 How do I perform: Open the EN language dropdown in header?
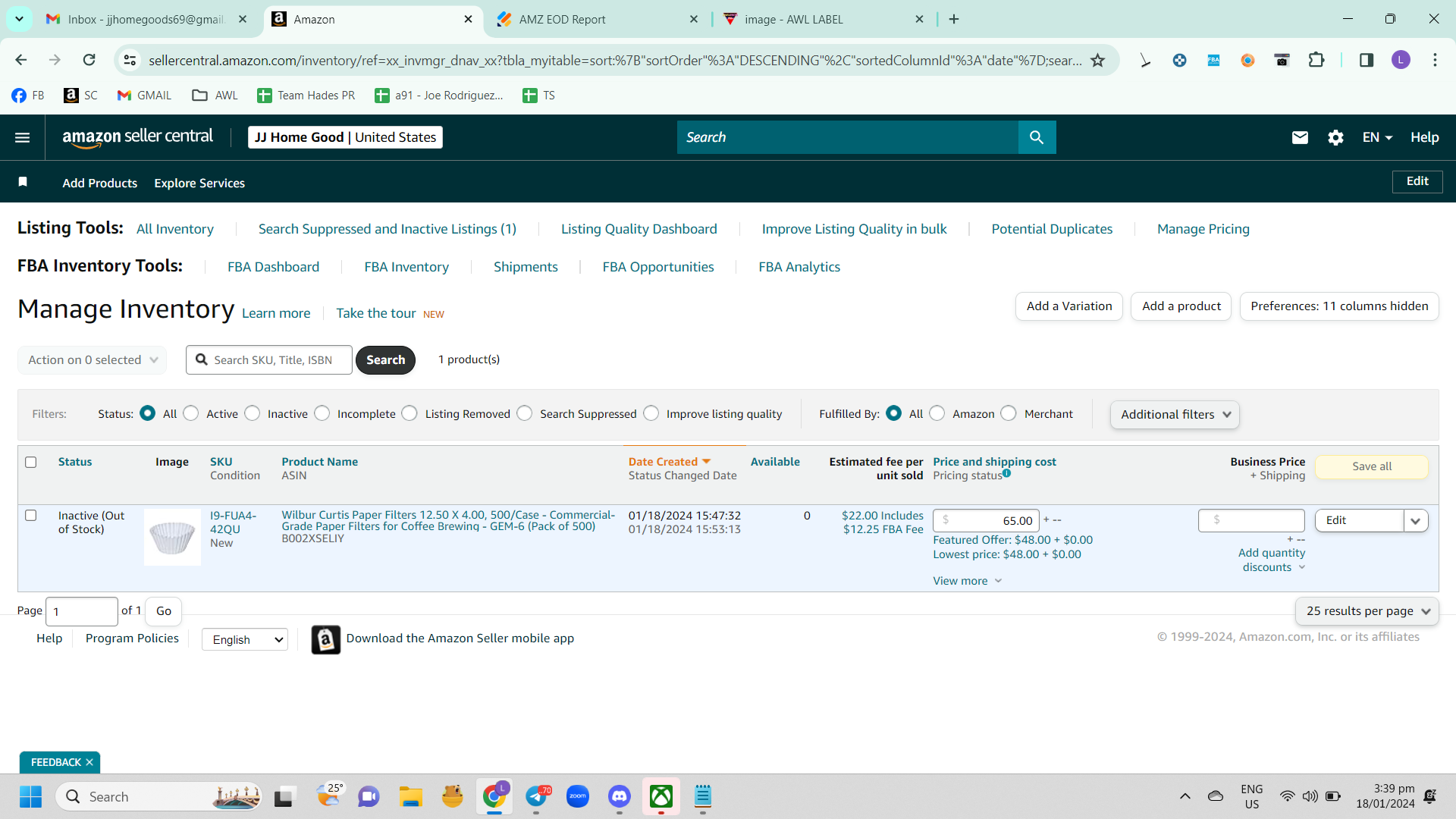click(x=1377, y=137)
